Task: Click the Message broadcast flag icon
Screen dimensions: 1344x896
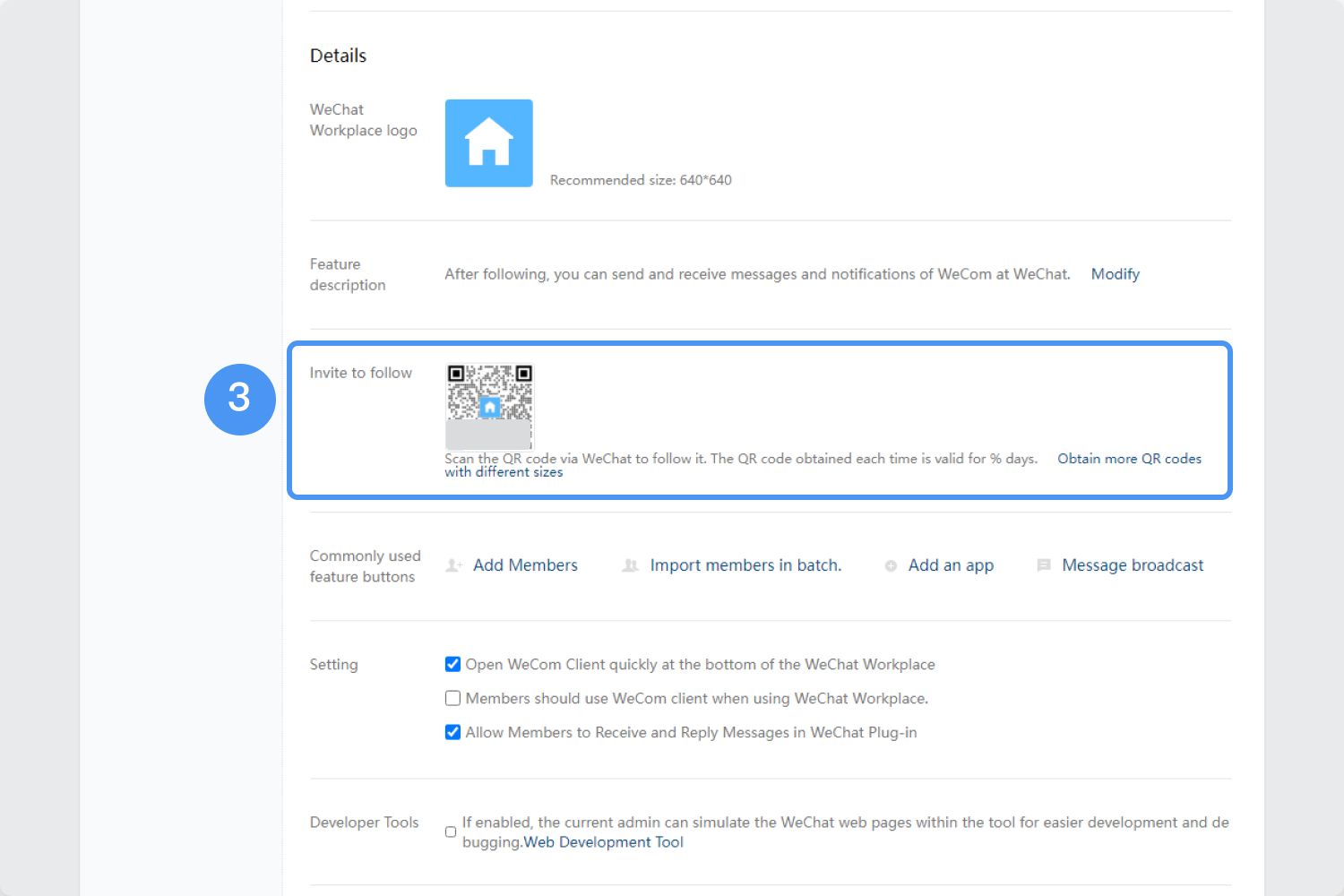Action: [x=1043, y=565]
